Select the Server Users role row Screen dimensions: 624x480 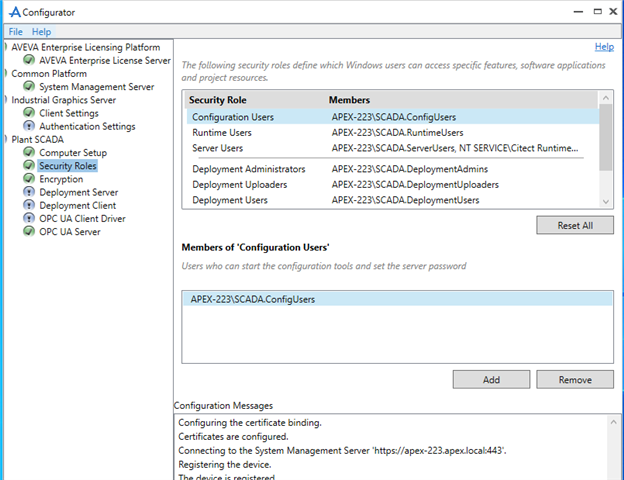(392, 148)
